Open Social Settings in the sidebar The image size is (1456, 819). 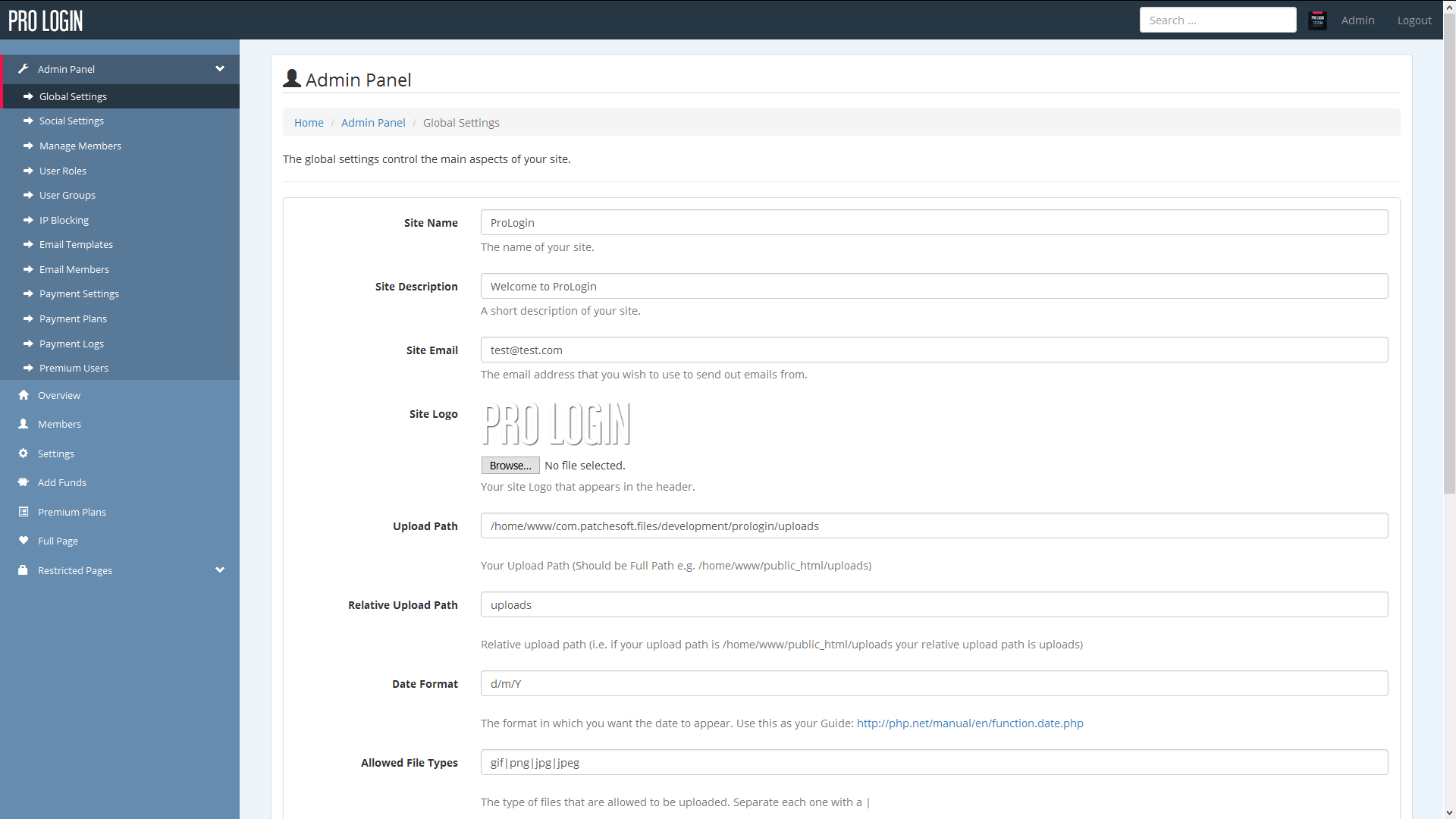pyautogui.click(x=71, y=121)
